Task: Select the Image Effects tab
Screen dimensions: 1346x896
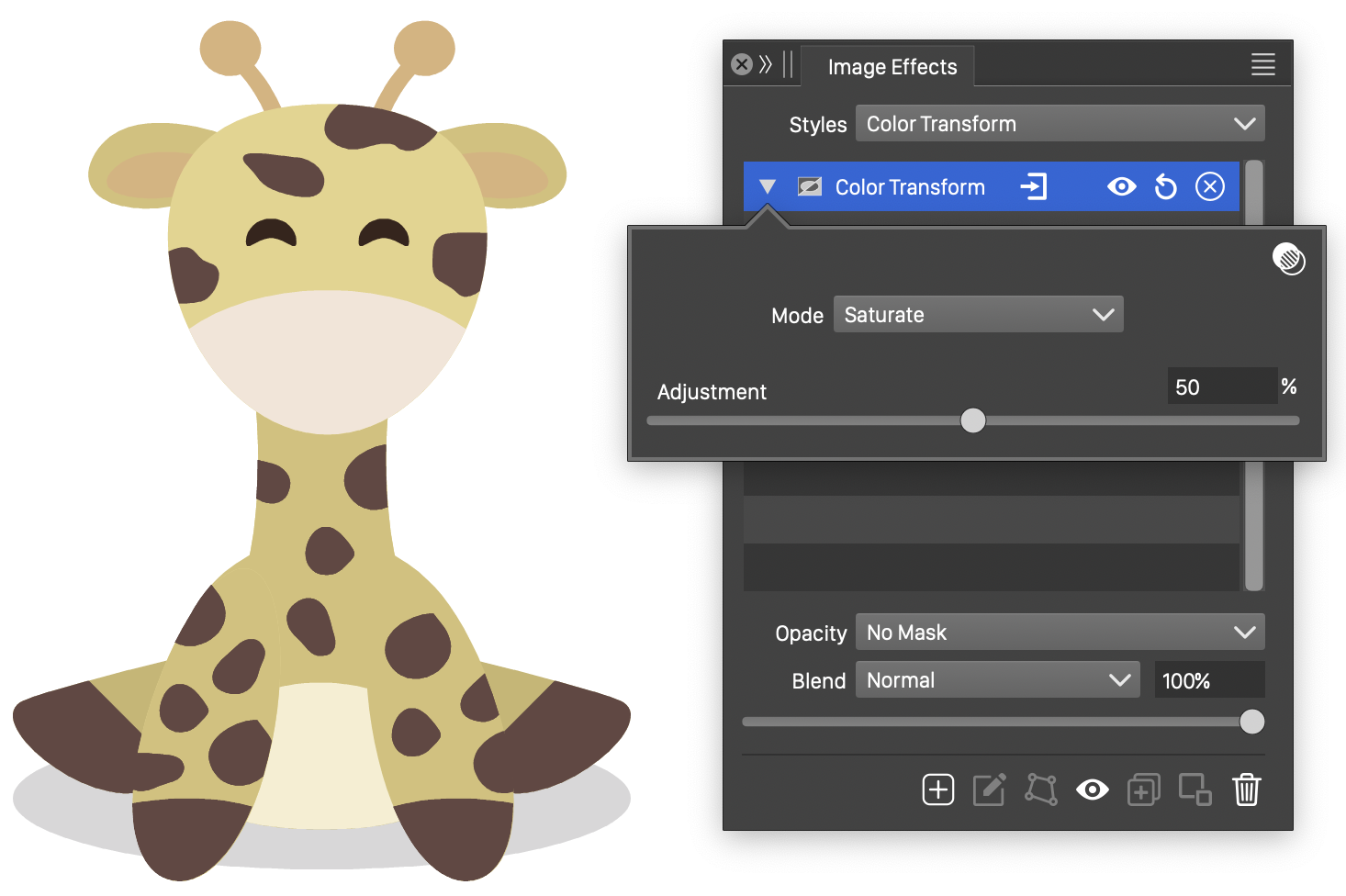Action: point(892,67)
